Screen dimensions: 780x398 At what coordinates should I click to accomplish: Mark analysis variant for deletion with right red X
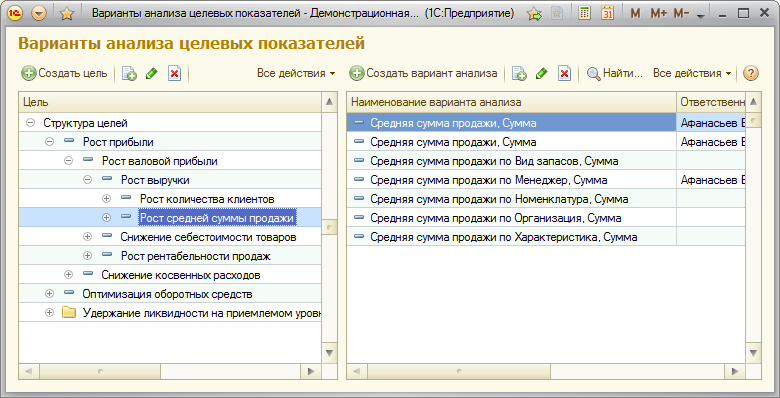[564, 74]
